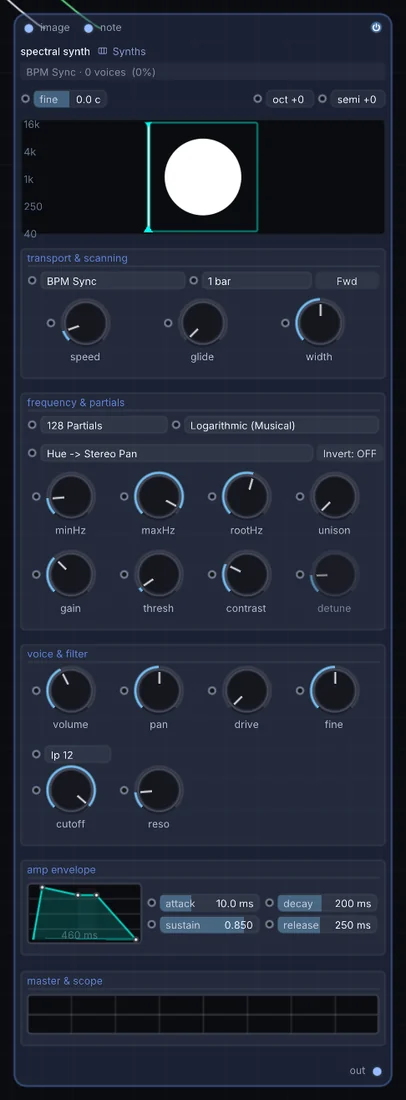Screen dimensions: 406x1100
Task: Click the thresh knob
Action: tap(158, 574)
